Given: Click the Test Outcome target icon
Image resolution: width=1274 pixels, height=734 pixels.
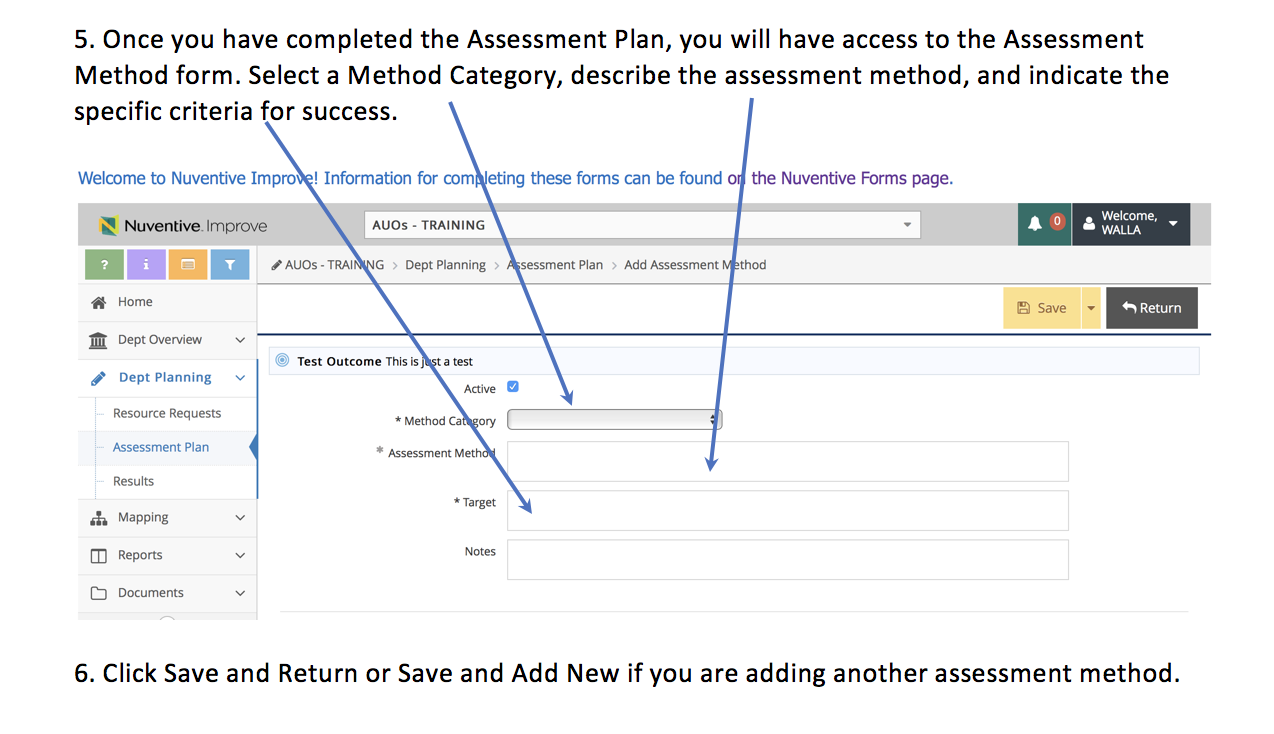Looking at the screenshot, I should point(282,361).
